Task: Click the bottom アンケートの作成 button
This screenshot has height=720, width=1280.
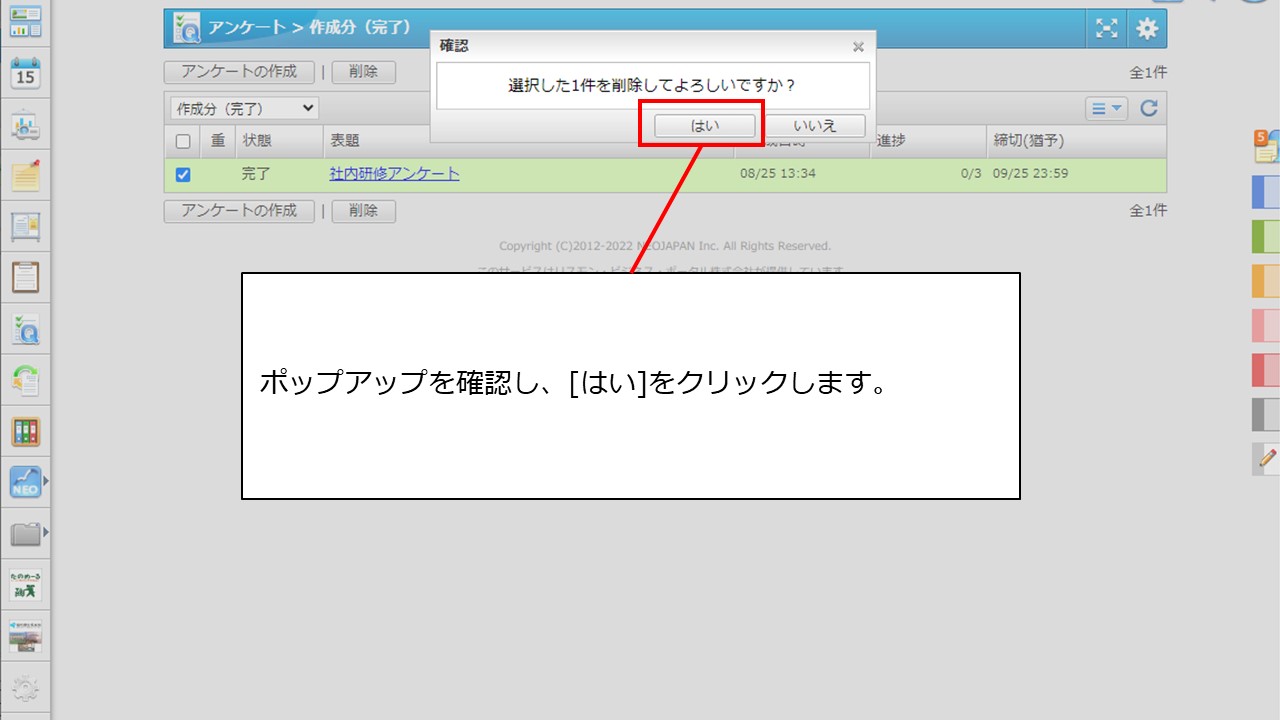Action: (239, 211)
